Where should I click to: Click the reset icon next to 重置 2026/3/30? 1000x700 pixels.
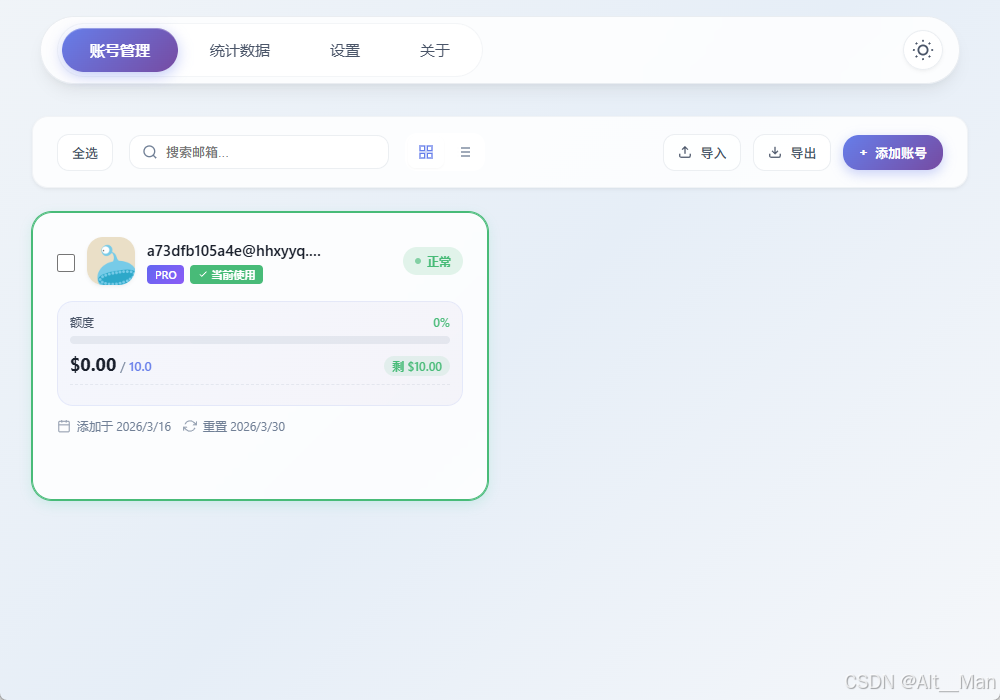point(189,426)
